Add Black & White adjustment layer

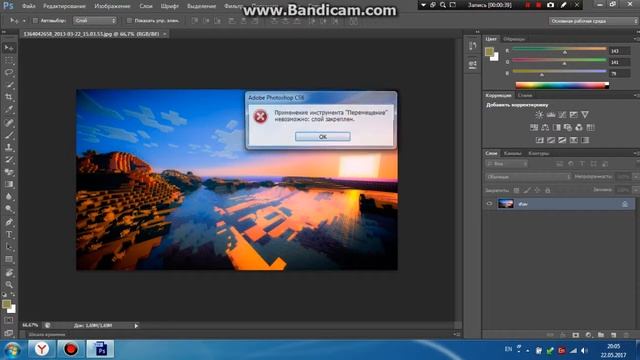556,127
